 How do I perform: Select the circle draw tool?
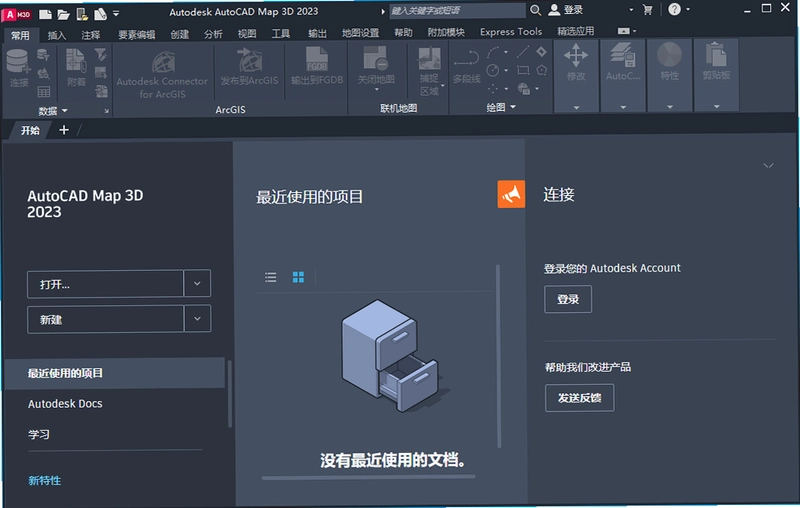click(x=493, y=70)
